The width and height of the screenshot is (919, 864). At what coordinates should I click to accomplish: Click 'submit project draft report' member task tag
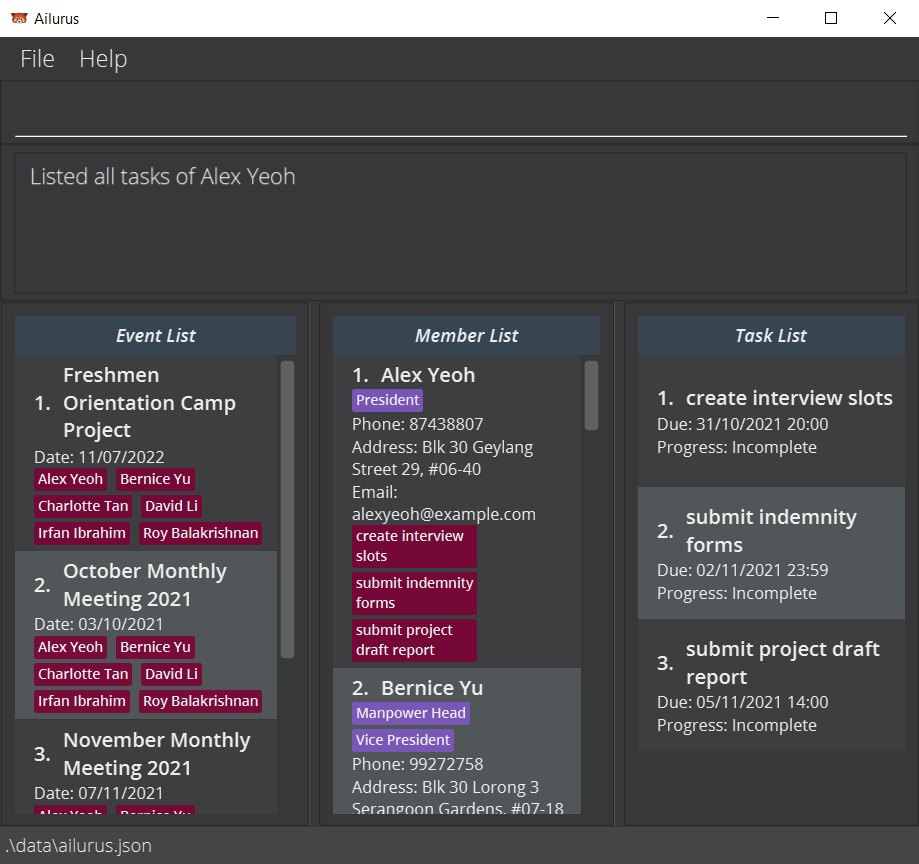click(414, 640)
